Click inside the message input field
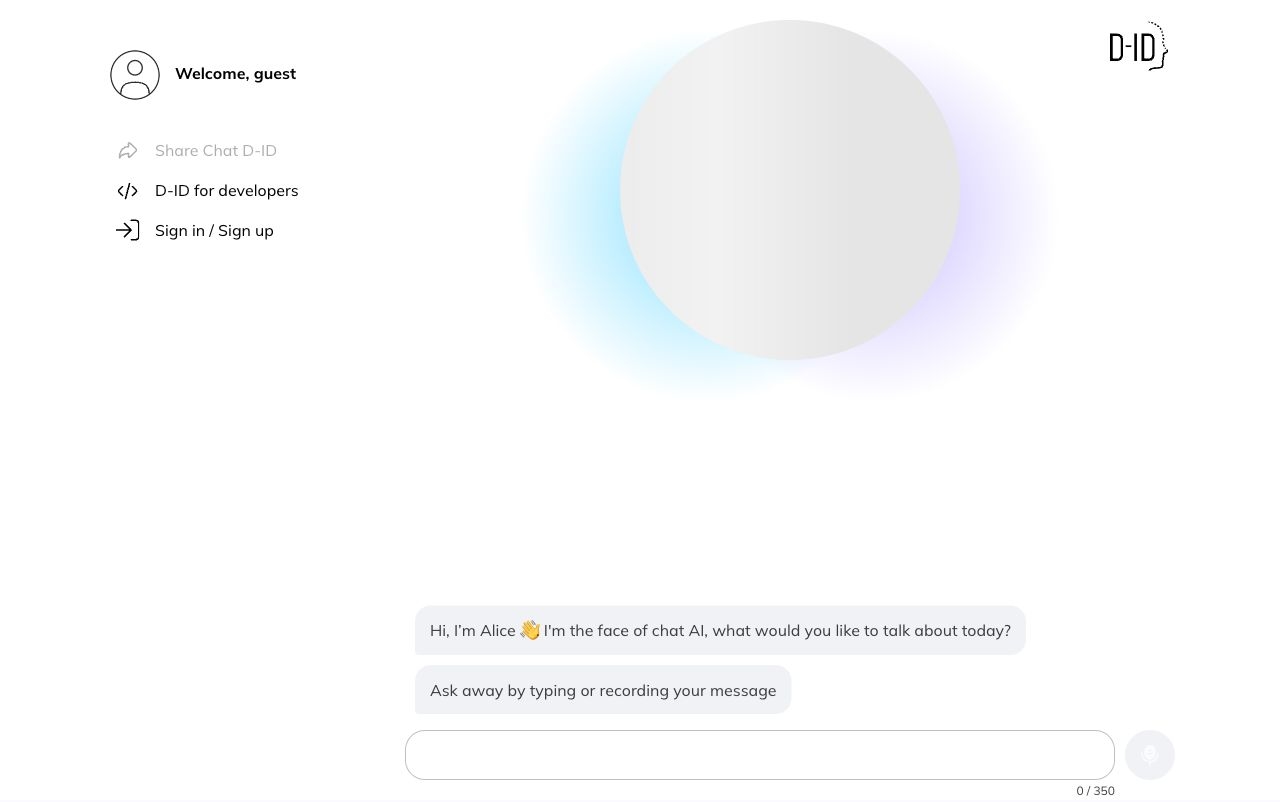 [759, 754]
